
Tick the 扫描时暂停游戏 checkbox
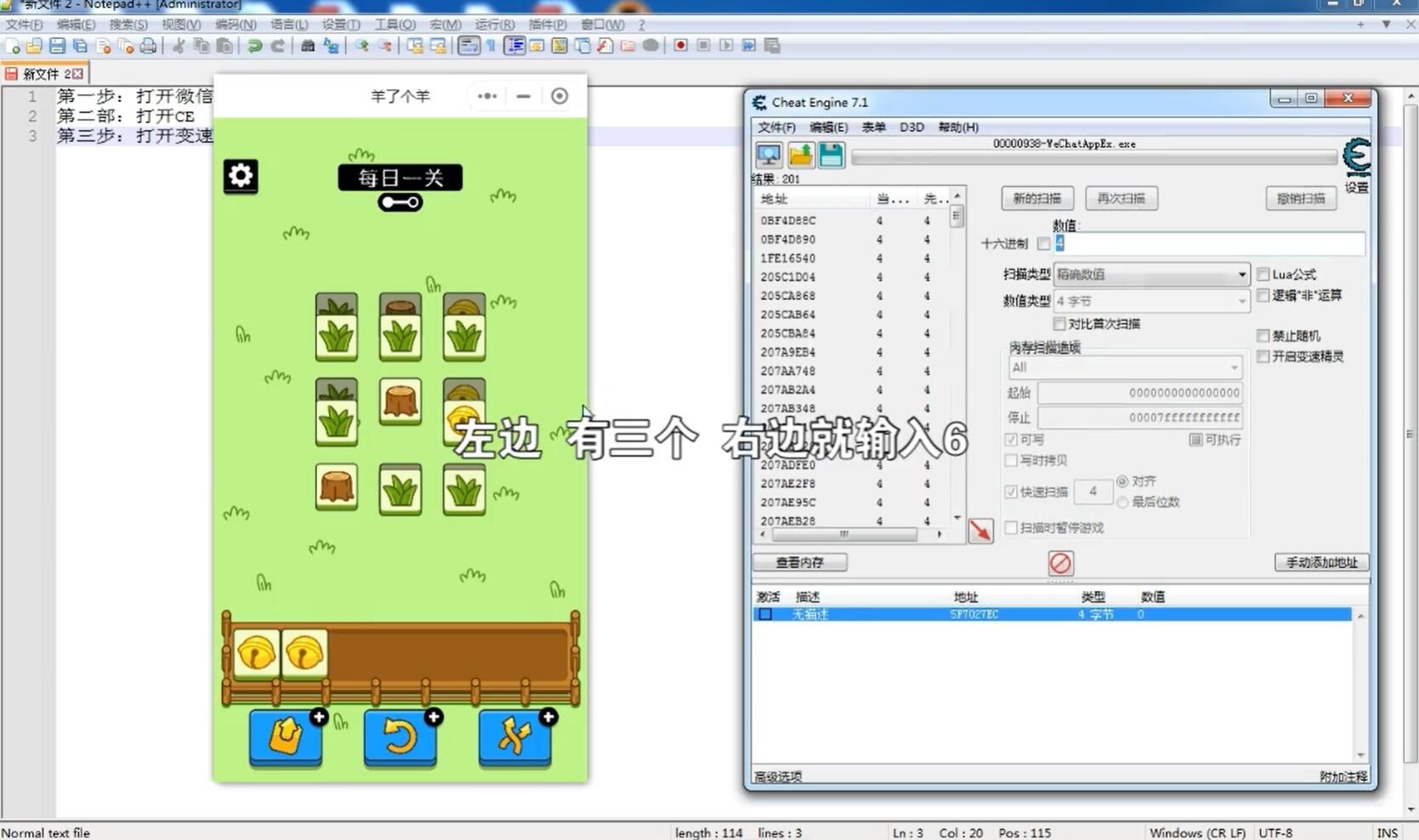click(1011, 528)
